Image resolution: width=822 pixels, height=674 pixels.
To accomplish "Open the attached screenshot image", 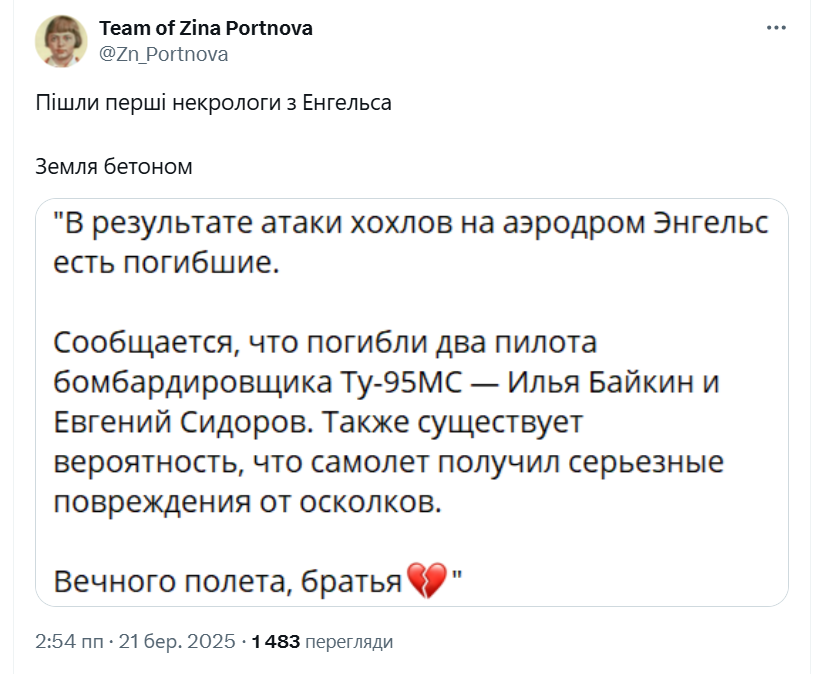I will [411, 400].
